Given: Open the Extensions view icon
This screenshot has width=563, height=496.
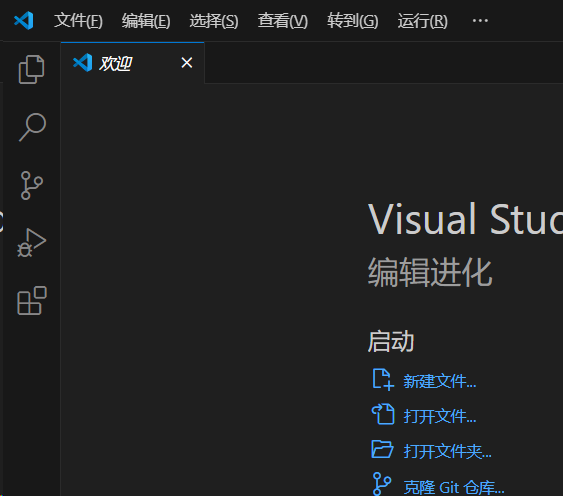Looking at the screenshot, I should (x=32, y=301).
